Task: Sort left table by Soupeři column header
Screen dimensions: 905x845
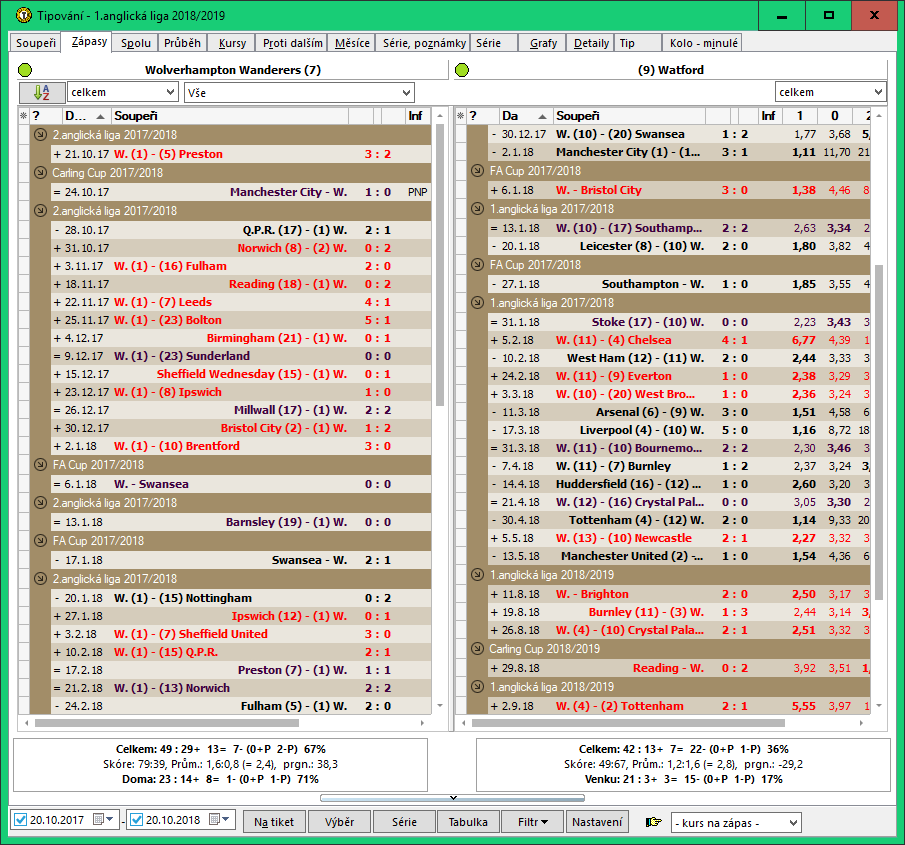Action: coord(230,116)
